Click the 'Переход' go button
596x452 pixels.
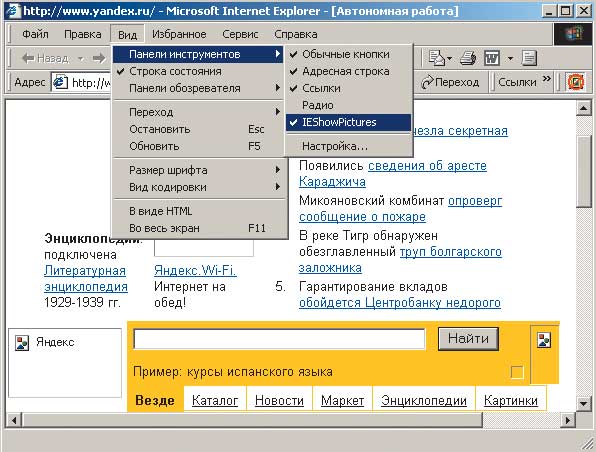pos(450,82)
